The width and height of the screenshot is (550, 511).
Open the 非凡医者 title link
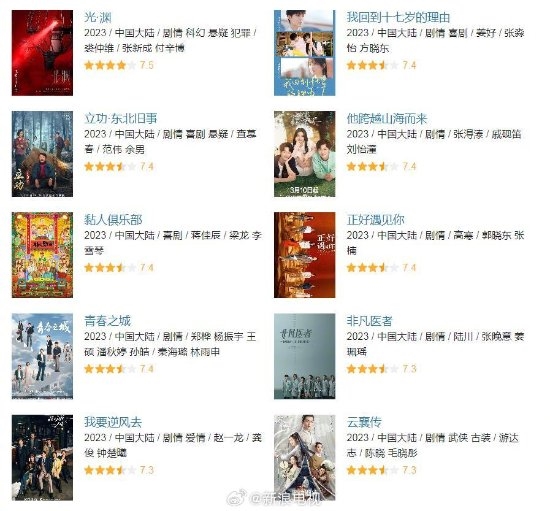pyautogui.click(x=369, y=321)
